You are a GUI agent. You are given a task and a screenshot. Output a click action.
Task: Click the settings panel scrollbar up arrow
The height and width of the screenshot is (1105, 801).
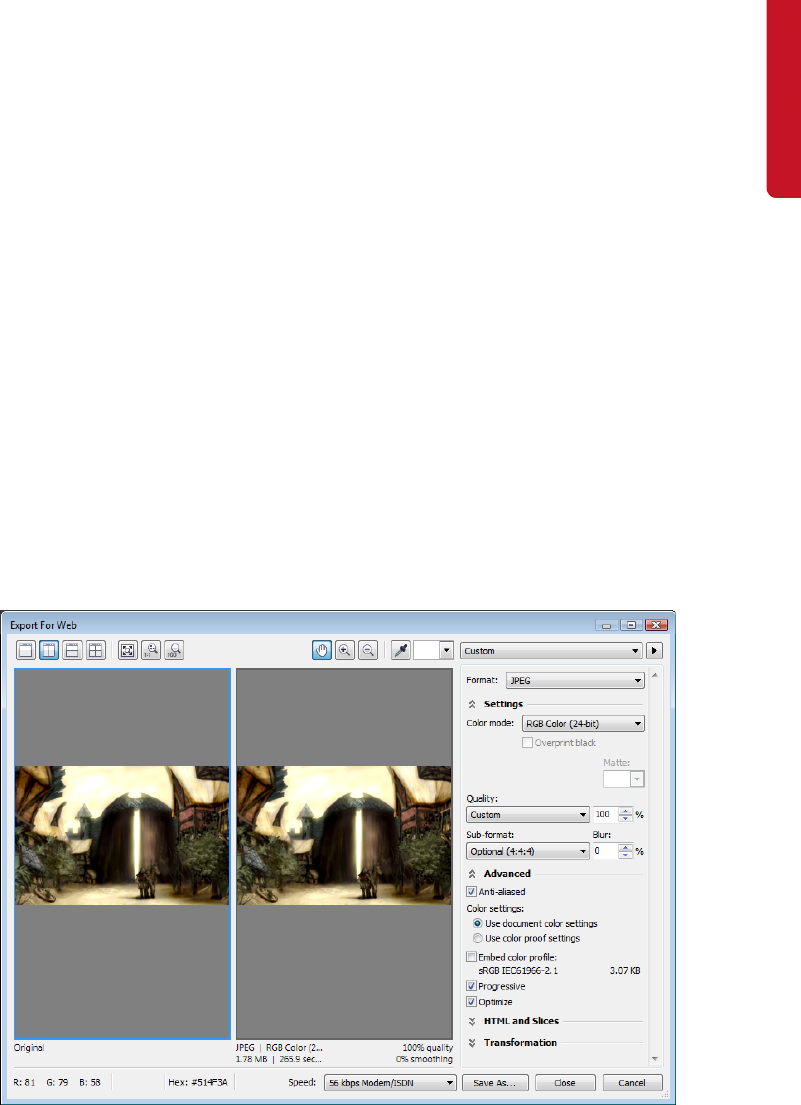[654, 674]
